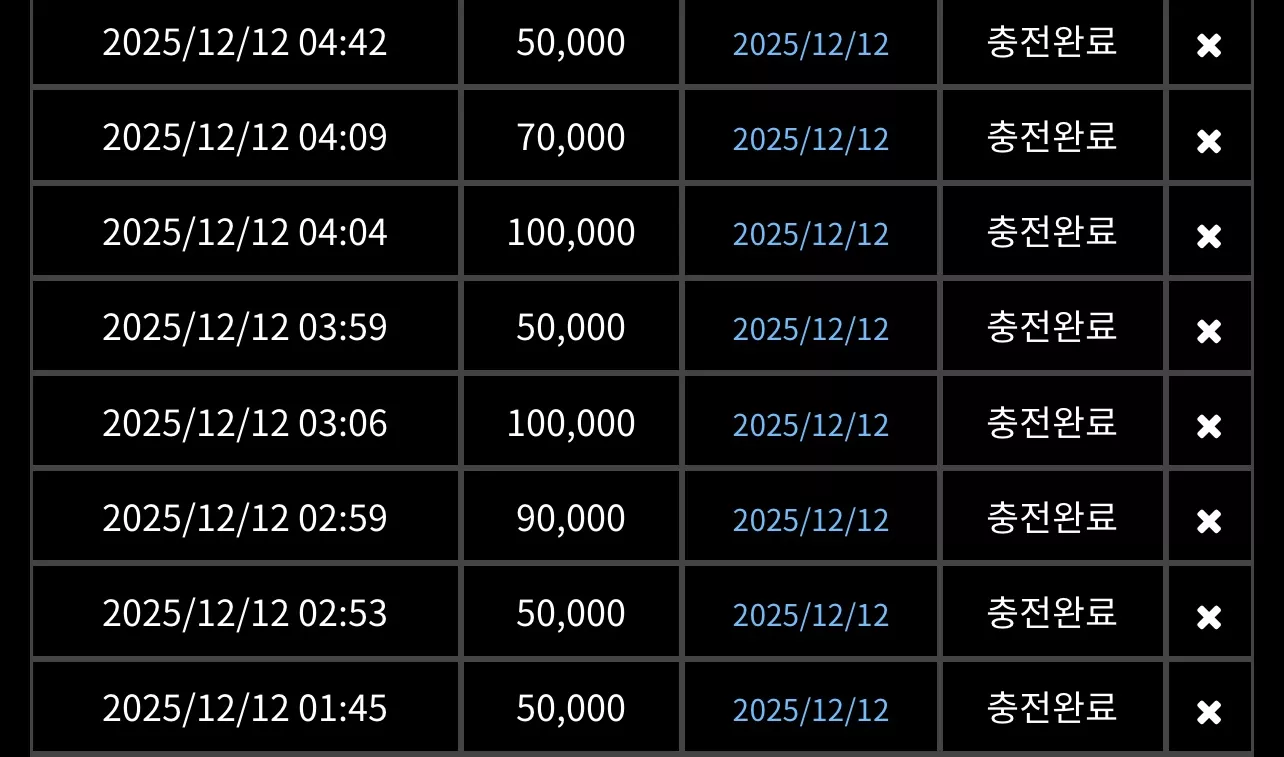Select the 70,000 amount cell
The width and height of the screenshot is (1284, 757).
click(x=571, y=137)
